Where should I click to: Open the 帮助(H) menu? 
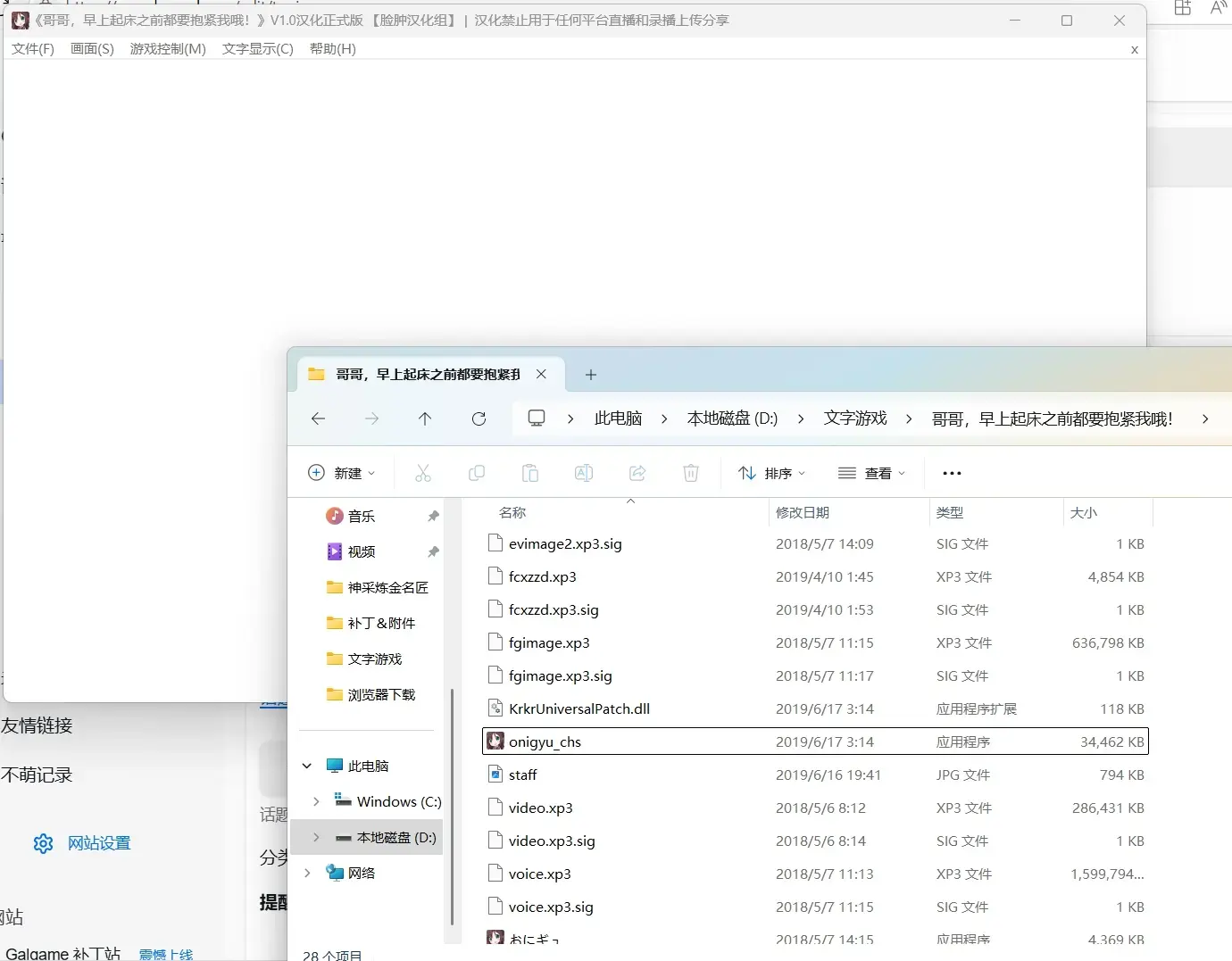pos(333,49)
